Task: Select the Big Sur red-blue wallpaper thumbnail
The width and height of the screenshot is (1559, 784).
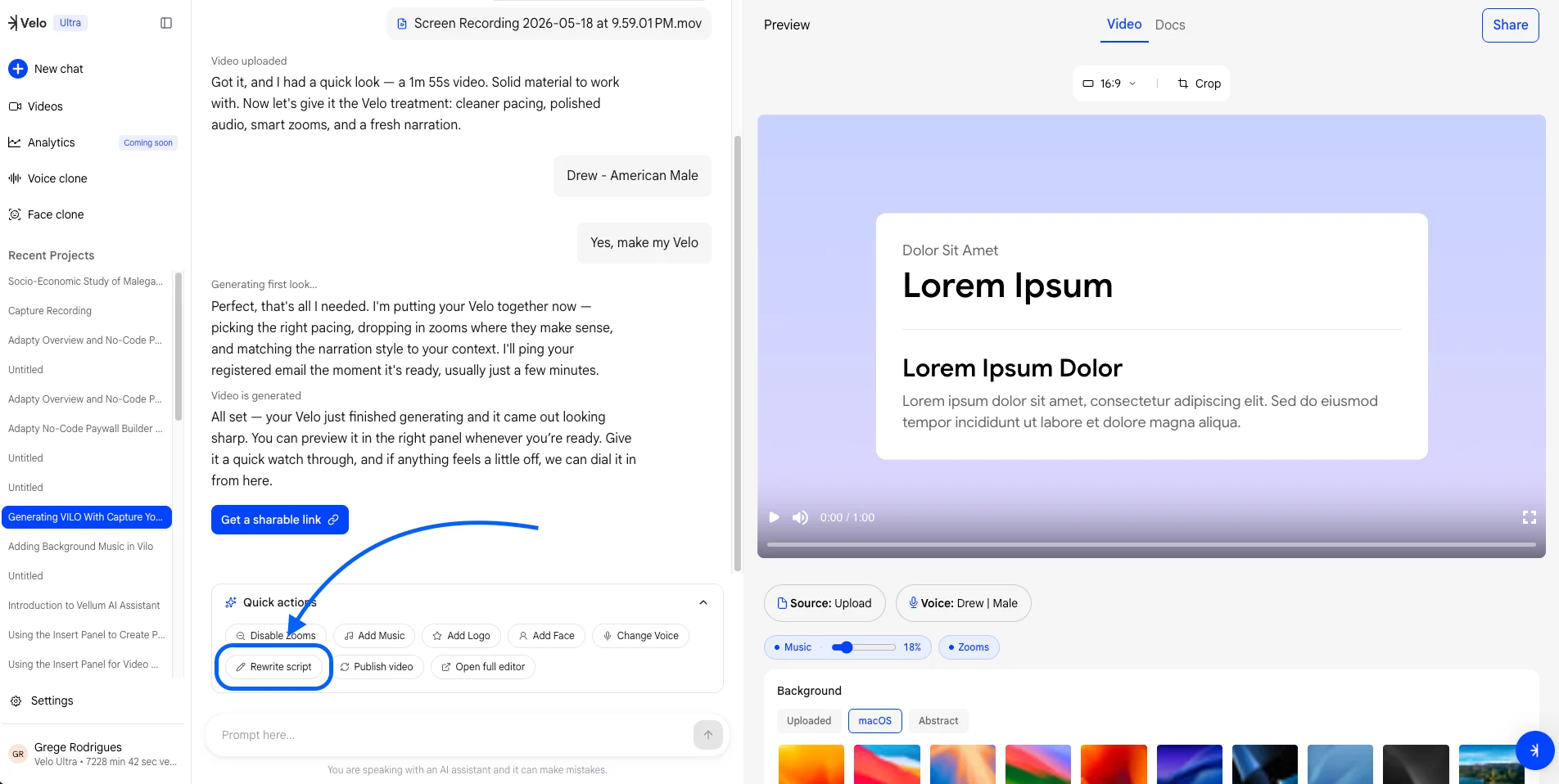Action: [x=887, y=764]
